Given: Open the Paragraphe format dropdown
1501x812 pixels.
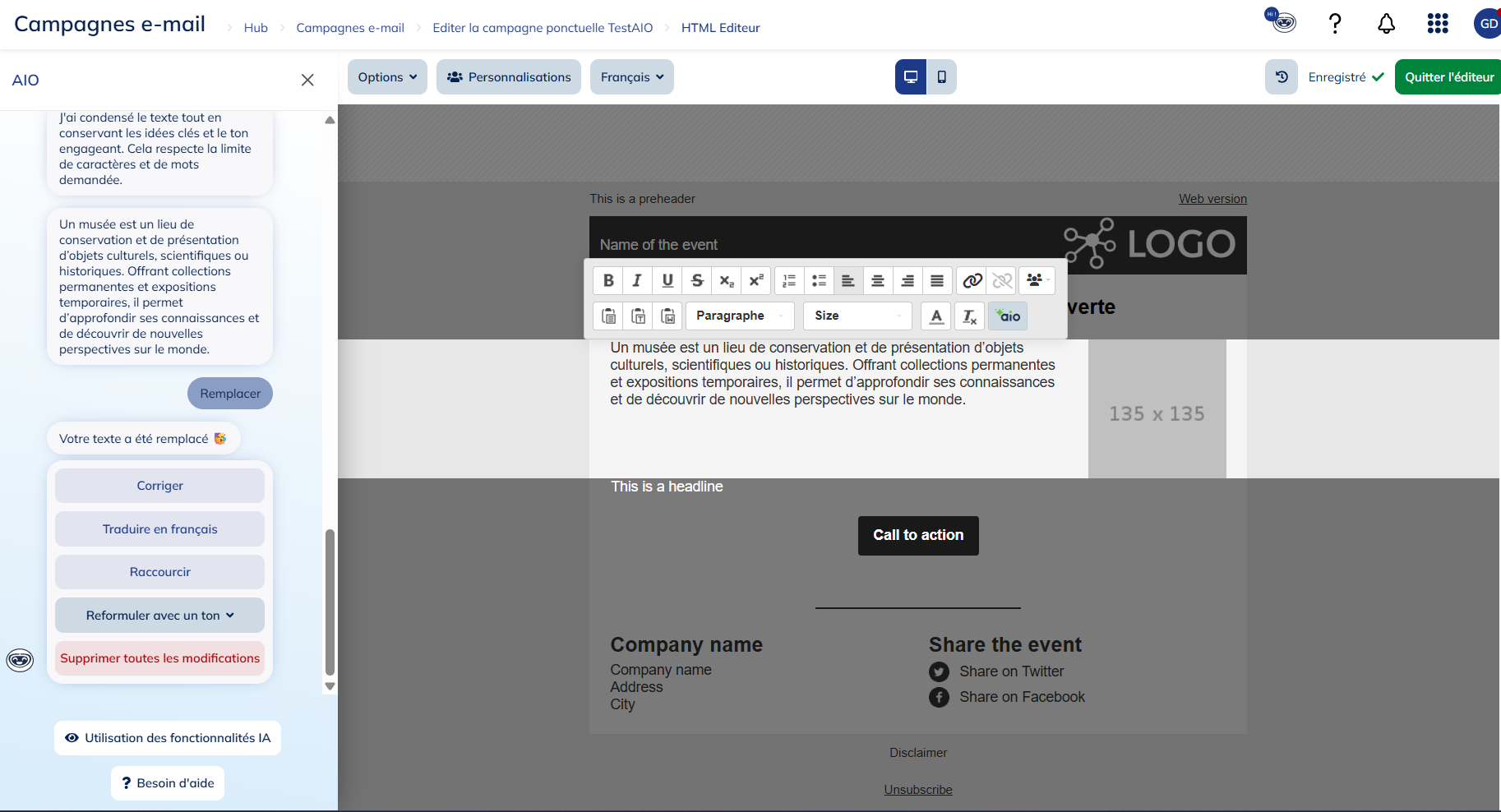Looking at the screenshot, I should [740, 316].
